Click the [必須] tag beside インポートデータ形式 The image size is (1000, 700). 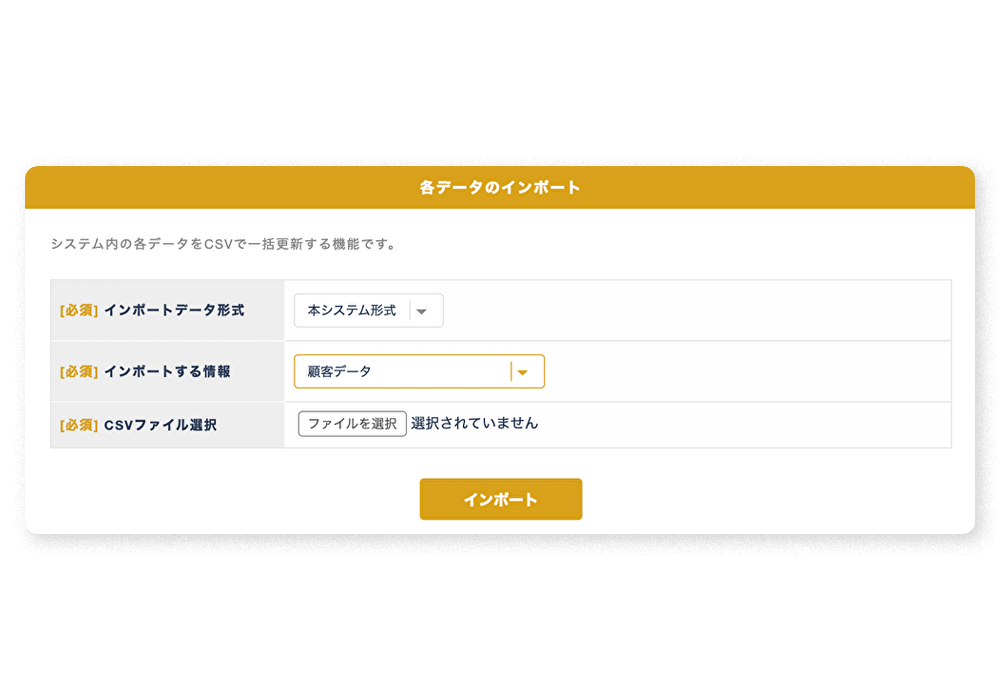coord(79,311)
